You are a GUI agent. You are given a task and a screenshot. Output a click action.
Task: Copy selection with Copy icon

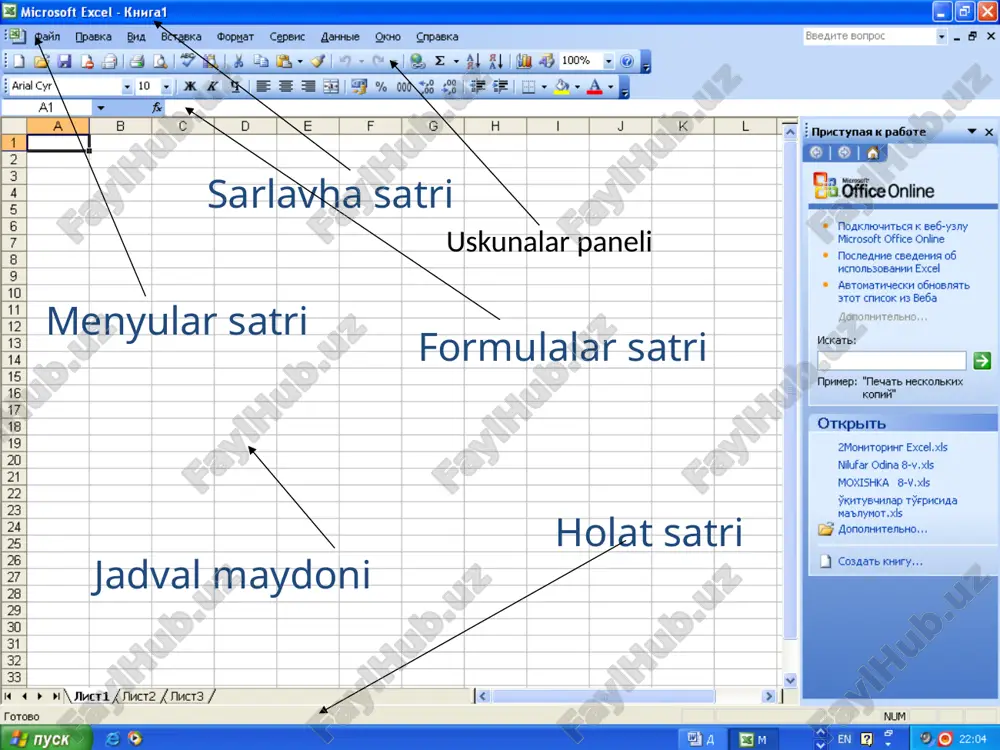coord(261,61)
